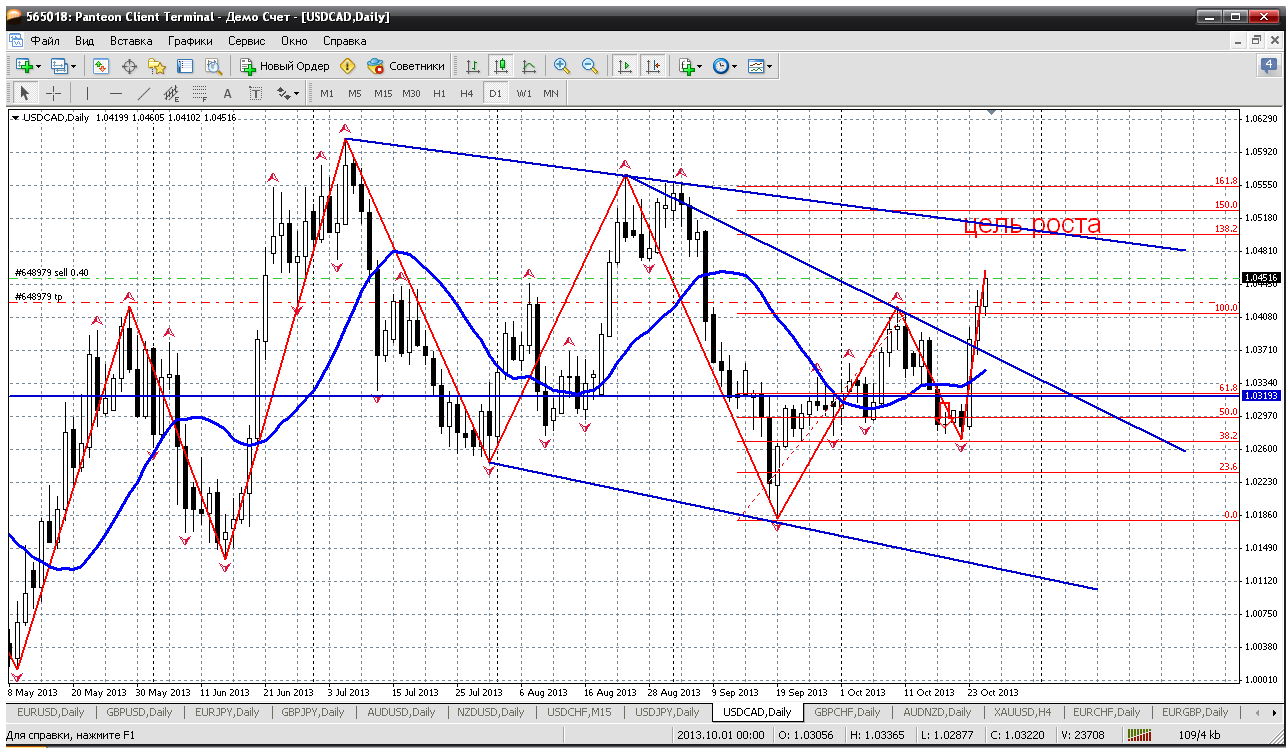Toggle Советники expert advisors button

pyautogui.click(x=405, y=66)
